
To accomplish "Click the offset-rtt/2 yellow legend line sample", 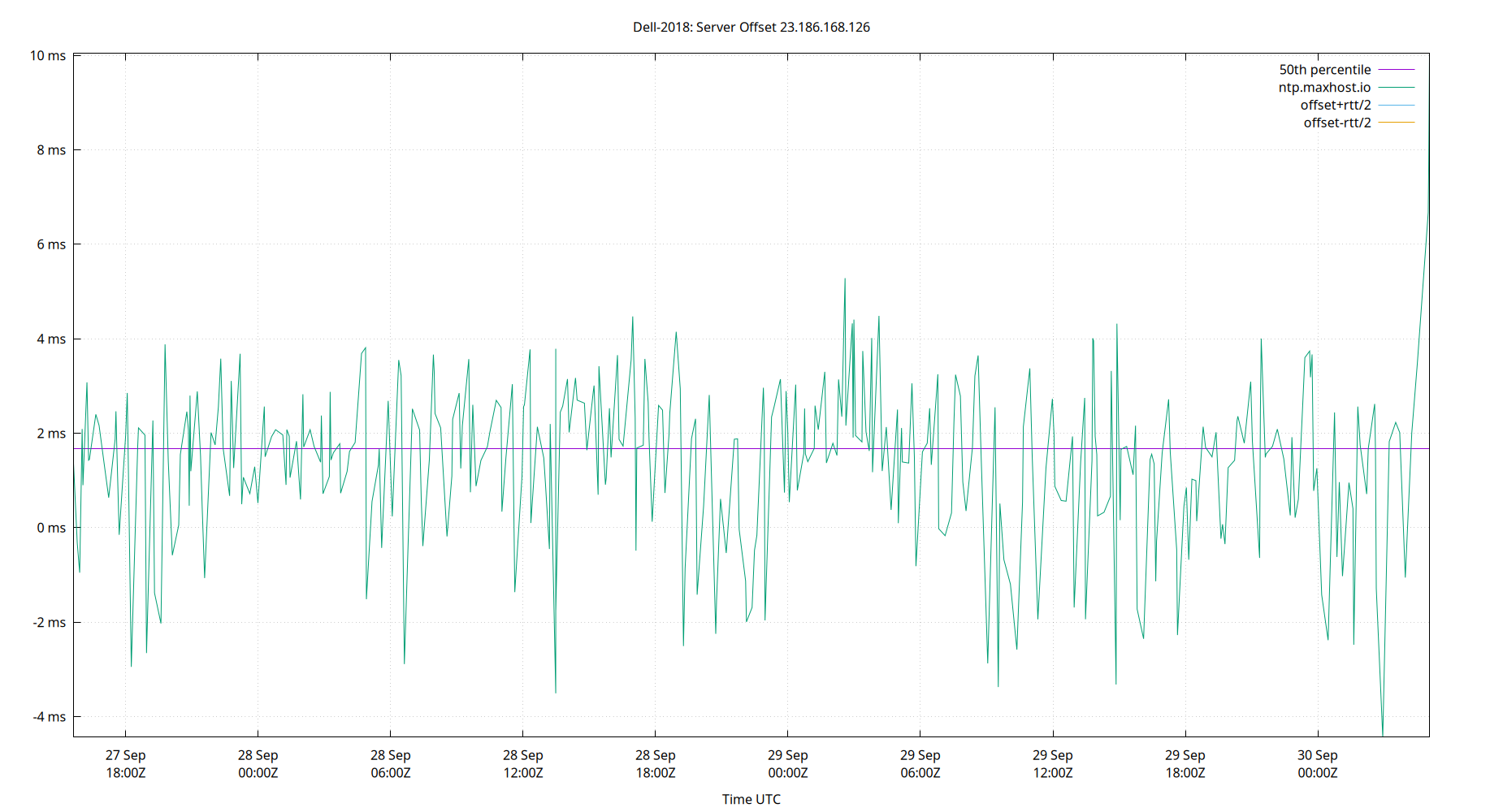I will pos(1397,123).
